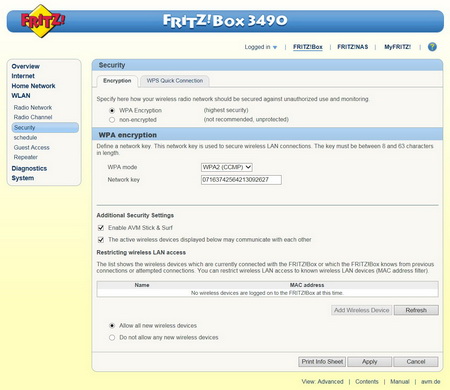
Task: Select the non-encrypted radio option
Action: [x=112, y=120]
